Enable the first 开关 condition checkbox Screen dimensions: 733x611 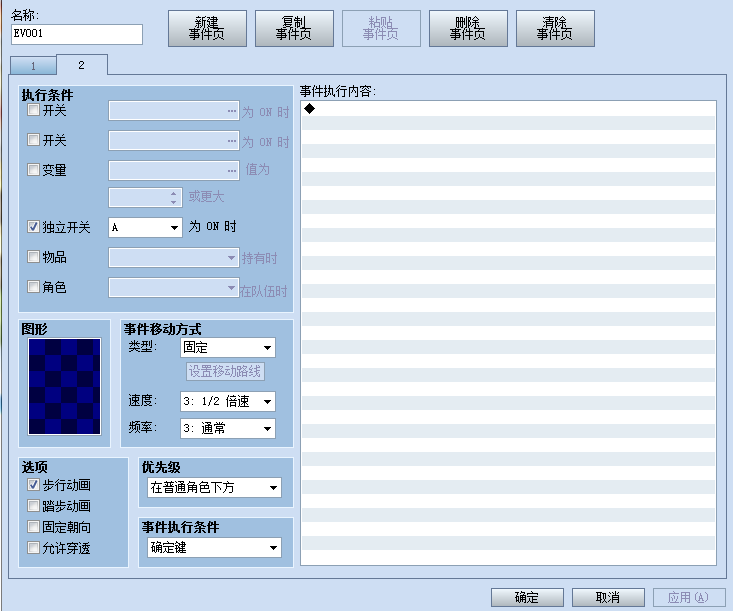coord(33,110)
